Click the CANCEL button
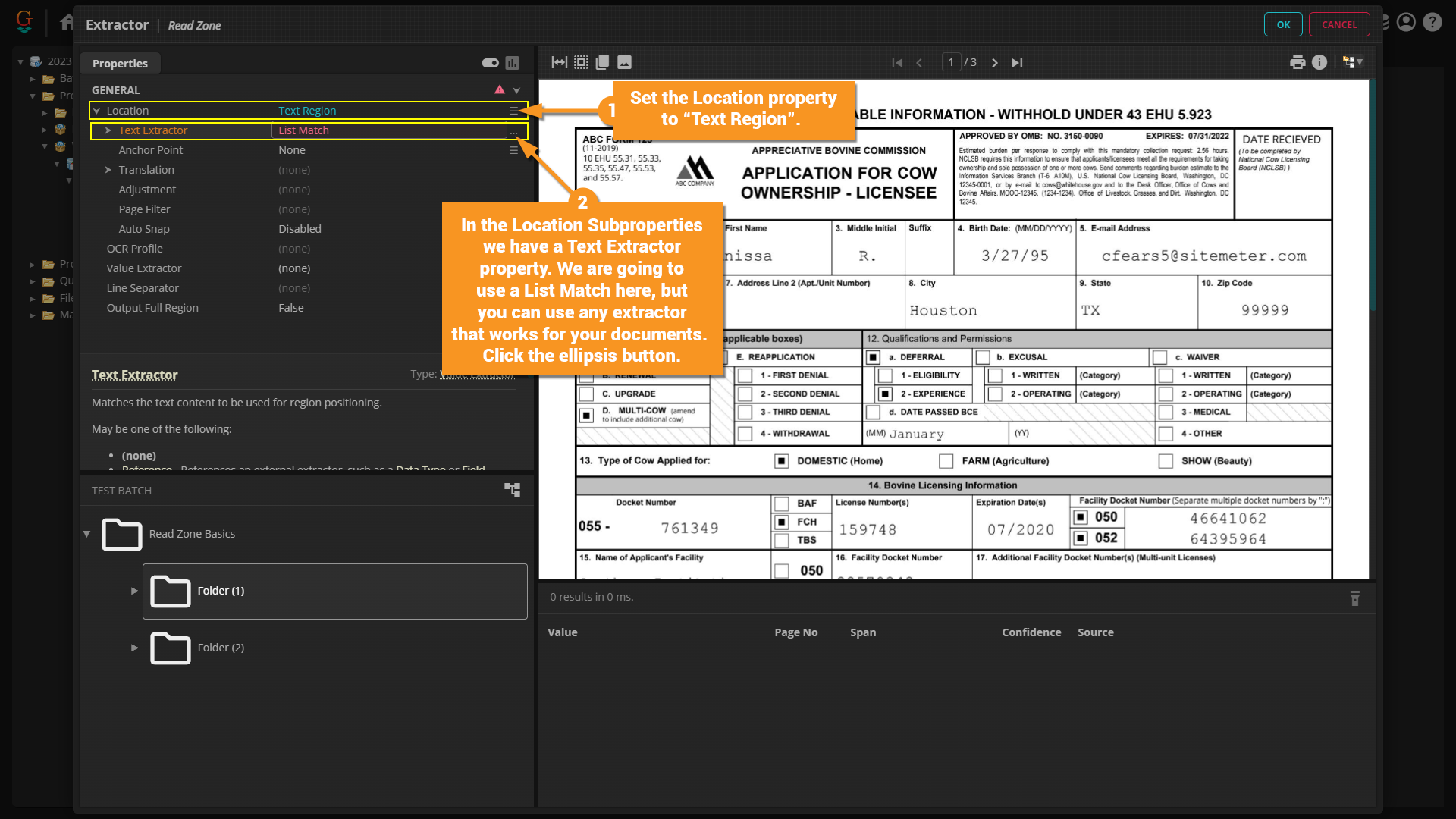The image size is (1456, 819). [x=1339, y=24]
